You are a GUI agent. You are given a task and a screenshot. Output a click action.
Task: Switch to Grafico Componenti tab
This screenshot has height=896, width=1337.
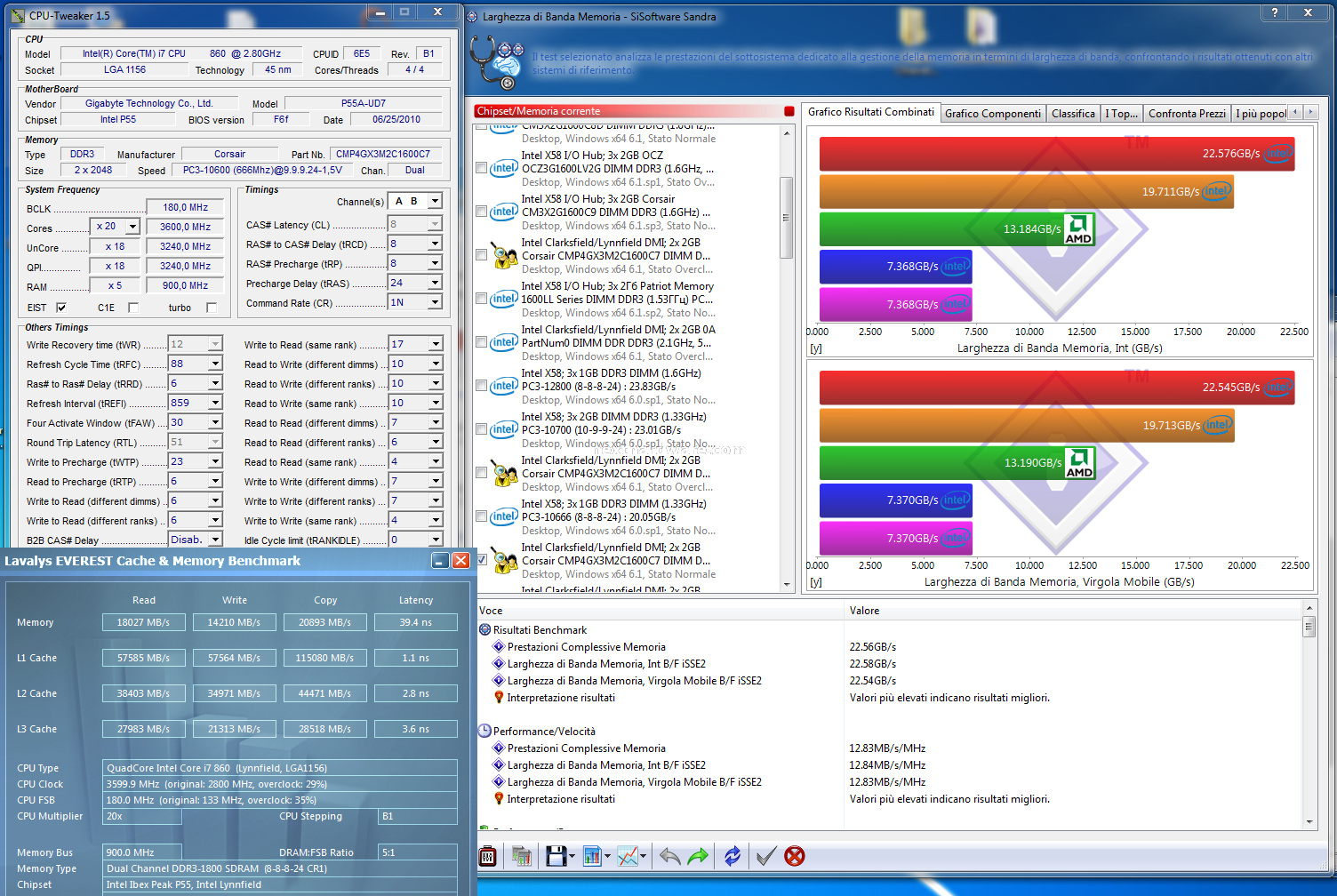992,114
